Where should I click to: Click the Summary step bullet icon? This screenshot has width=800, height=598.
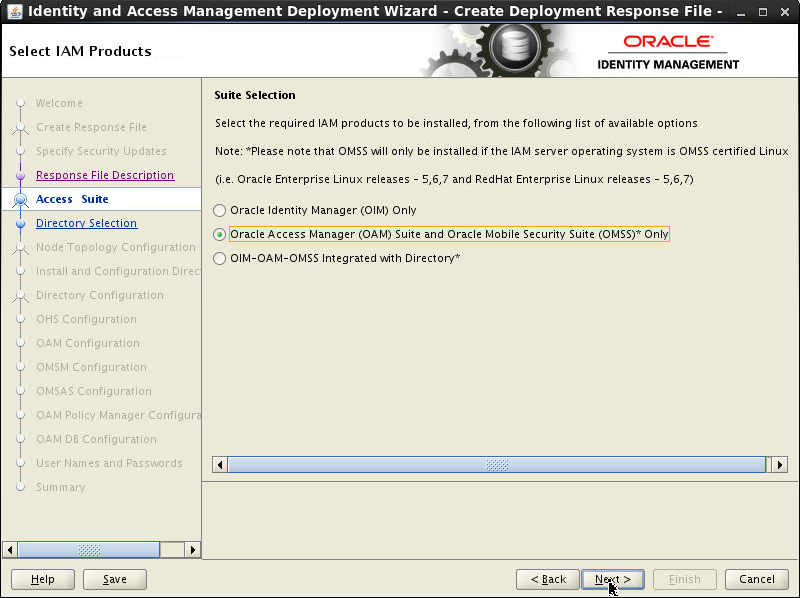(20, 487)
